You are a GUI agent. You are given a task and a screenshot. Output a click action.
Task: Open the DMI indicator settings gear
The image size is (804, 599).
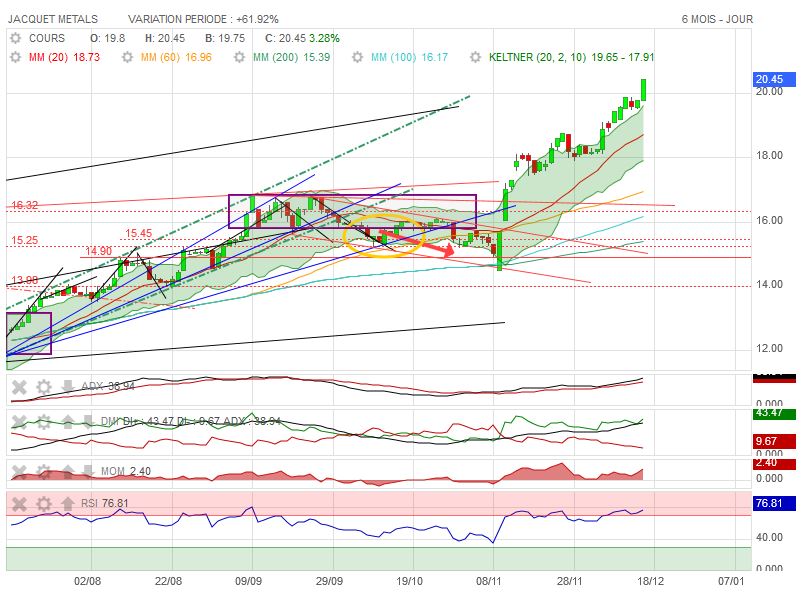click(x=43, y=420)
